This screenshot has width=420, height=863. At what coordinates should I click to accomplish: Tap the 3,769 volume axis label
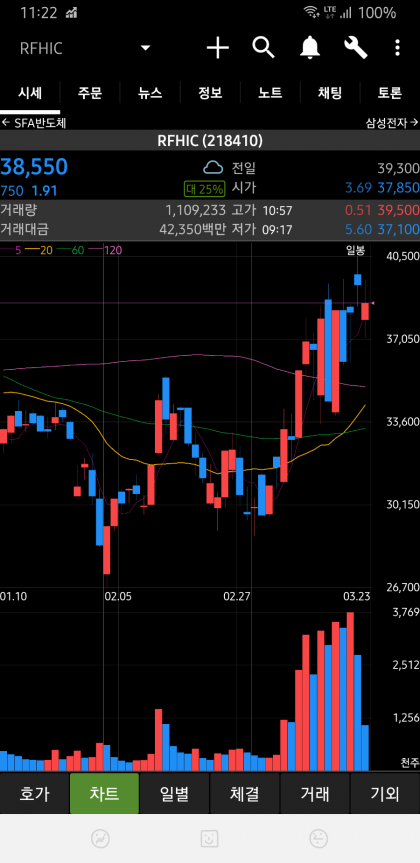point(406,613)
